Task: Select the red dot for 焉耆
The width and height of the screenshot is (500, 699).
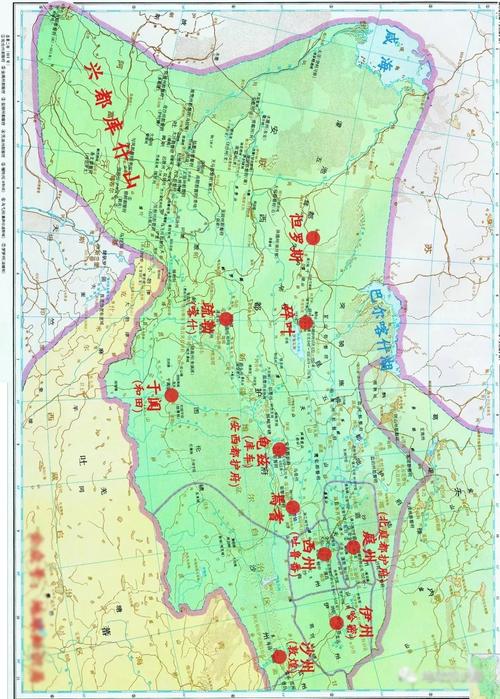Action: 292,507
